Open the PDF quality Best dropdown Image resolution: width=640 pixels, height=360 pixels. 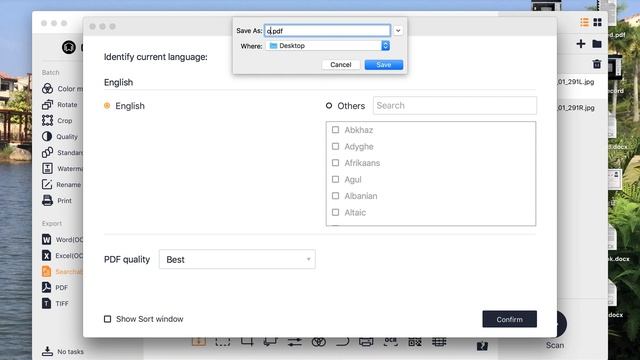click(237, 259)
